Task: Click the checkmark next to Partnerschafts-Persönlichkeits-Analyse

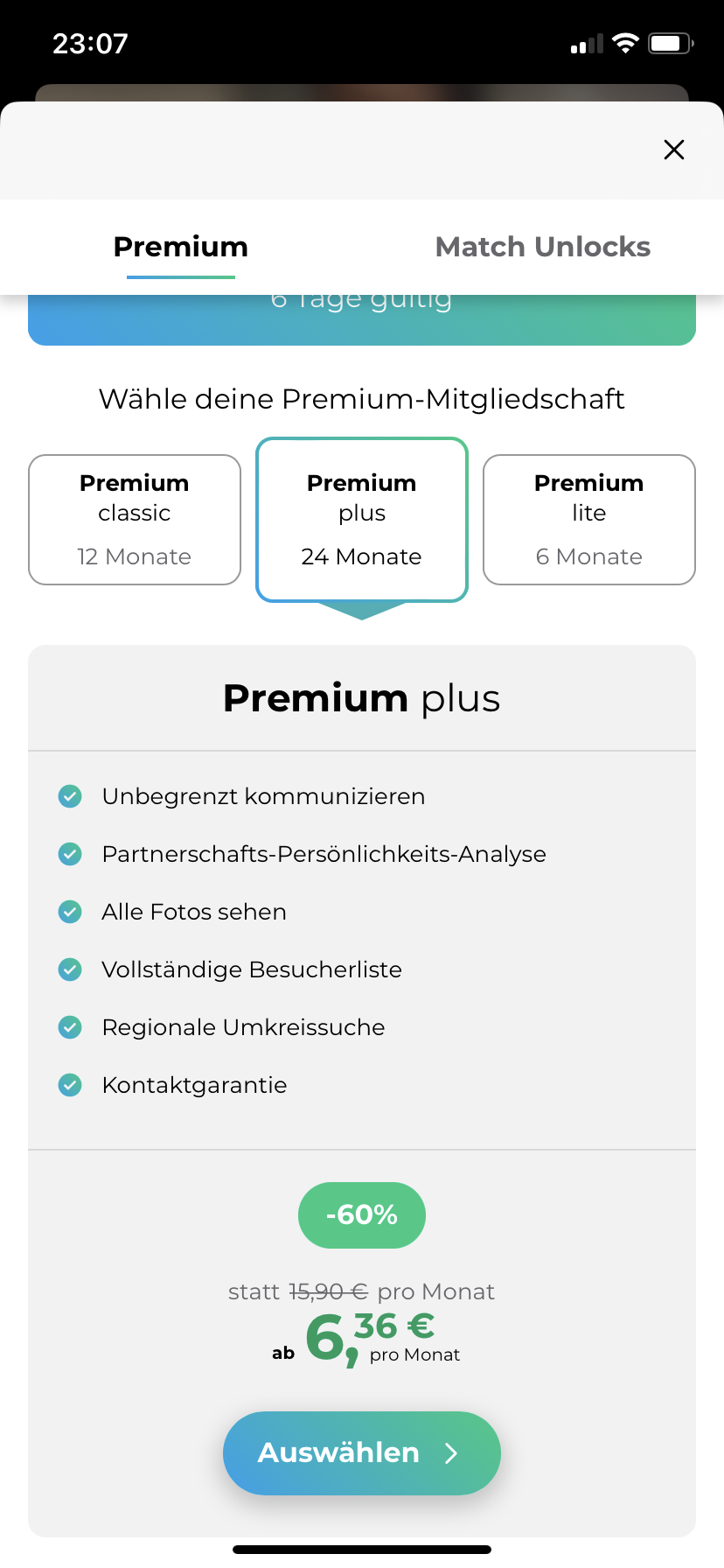Action: (x=69, y=854)
